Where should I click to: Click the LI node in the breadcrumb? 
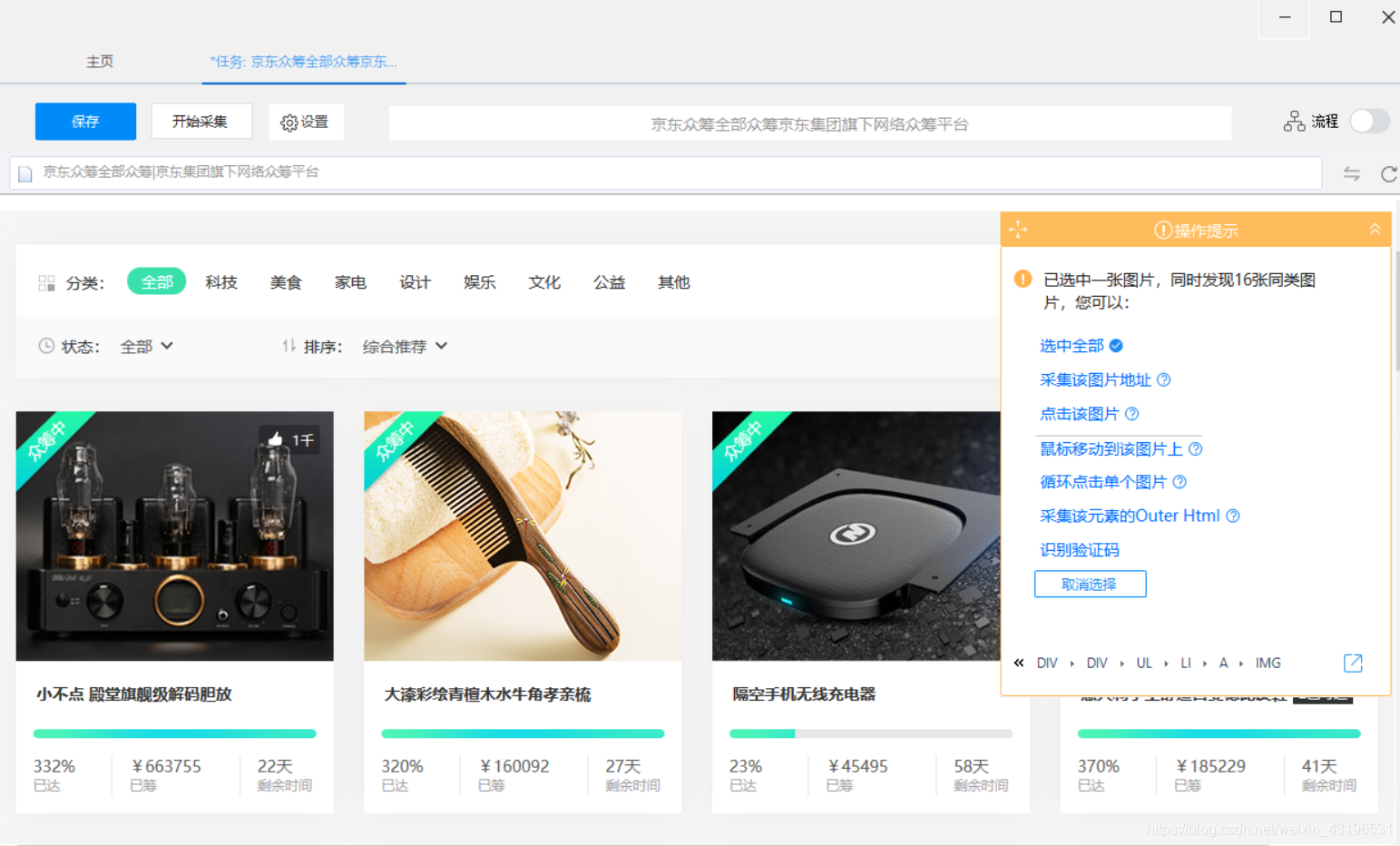[x=1186, y=663]
